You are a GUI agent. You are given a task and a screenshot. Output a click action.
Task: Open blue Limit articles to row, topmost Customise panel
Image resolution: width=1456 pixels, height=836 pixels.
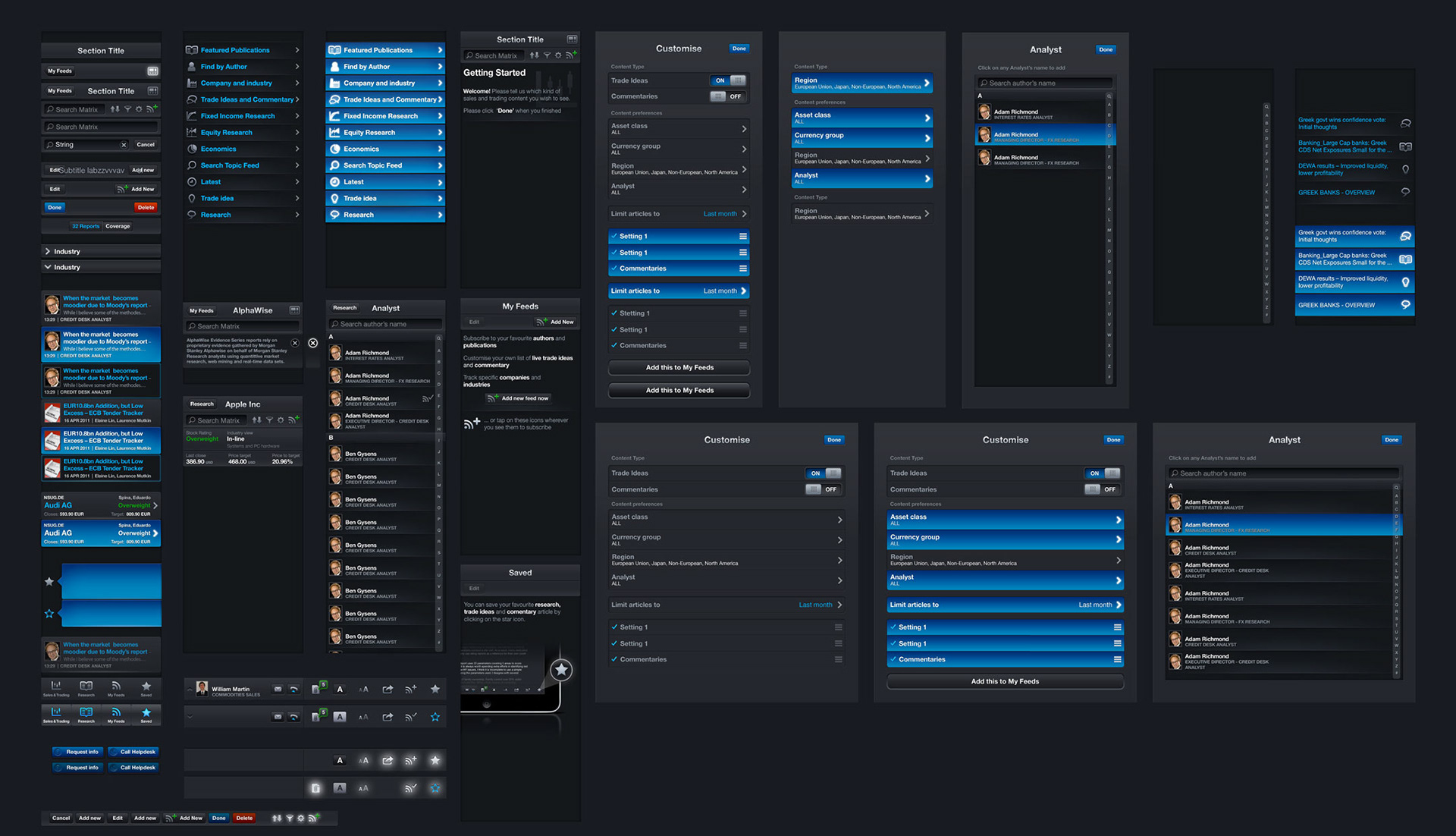click(679, 291)
